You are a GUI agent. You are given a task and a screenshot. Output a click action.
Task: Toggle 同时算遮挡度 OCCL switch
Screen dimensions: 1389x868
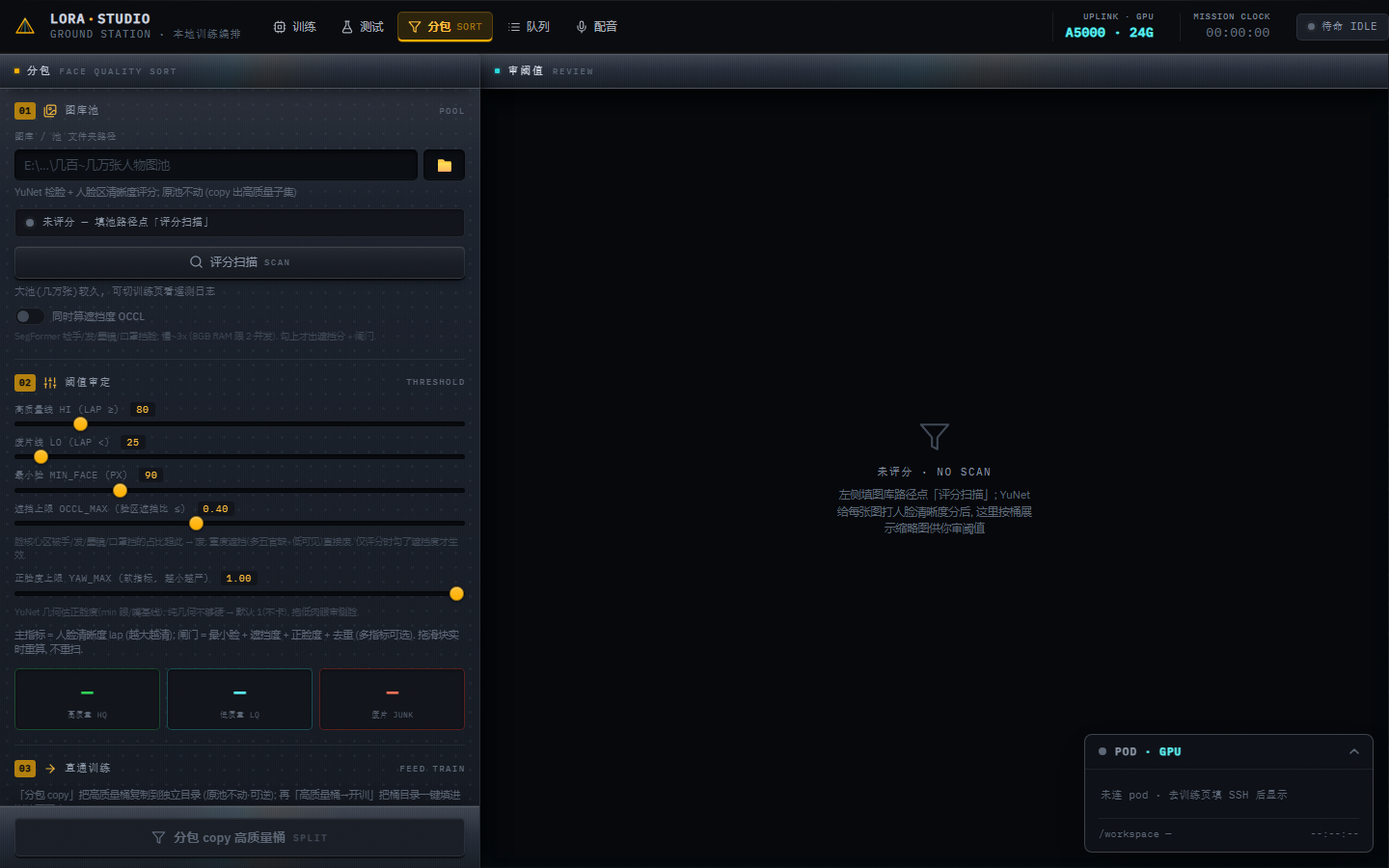click(x=29, y=316)
